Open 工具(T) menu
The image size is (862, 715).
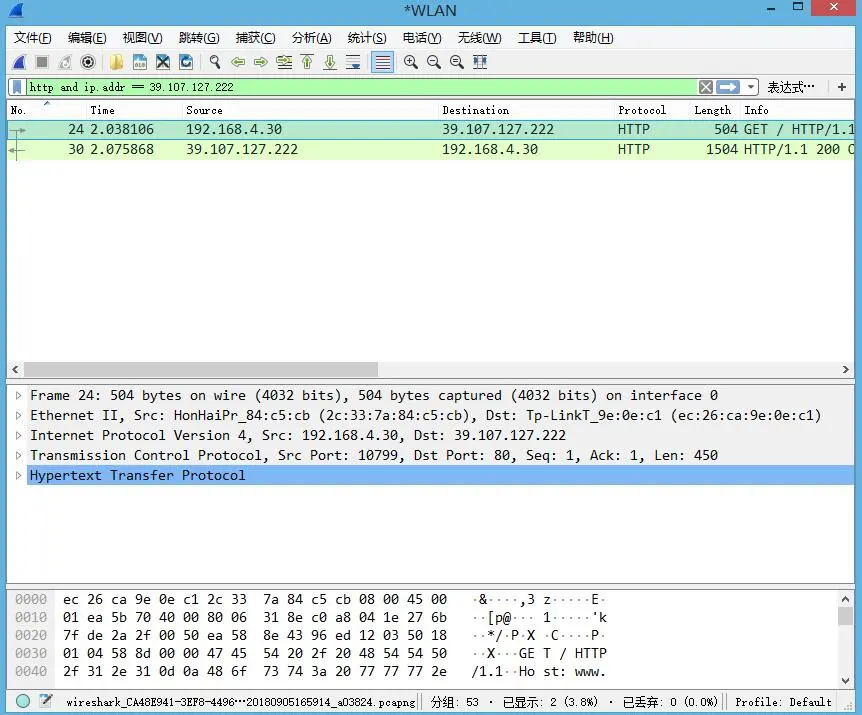point(537,38)
